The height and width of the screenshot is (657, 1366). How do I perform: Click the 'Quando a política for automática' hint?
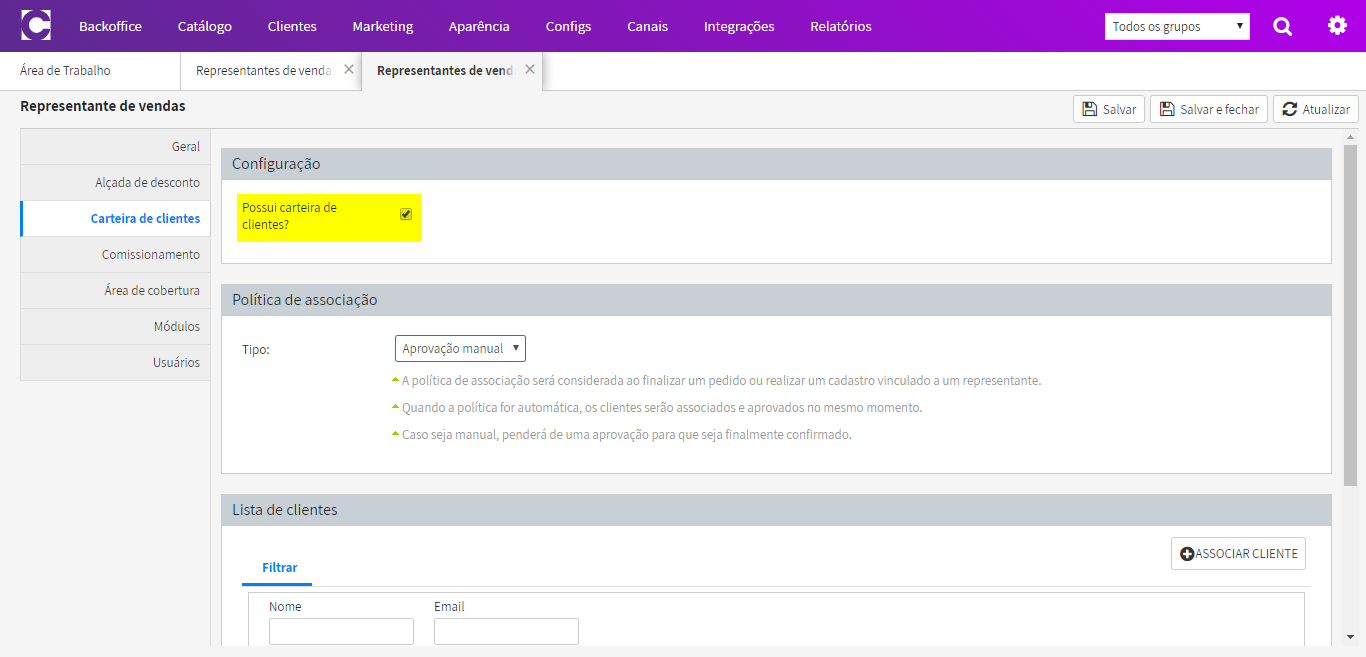pyautogui.click(x=661, y=408)
